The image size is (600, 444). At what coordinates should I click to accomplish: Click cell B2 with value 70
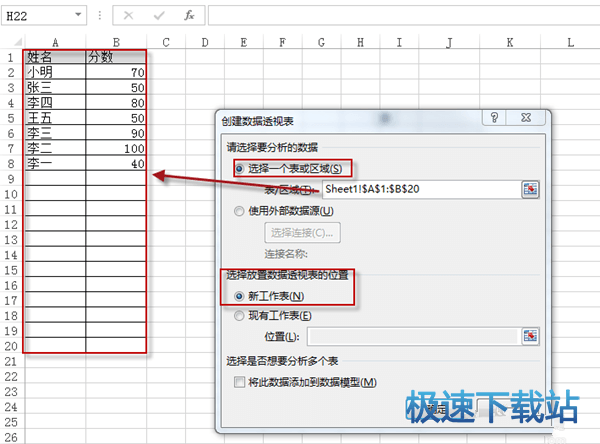116,72
